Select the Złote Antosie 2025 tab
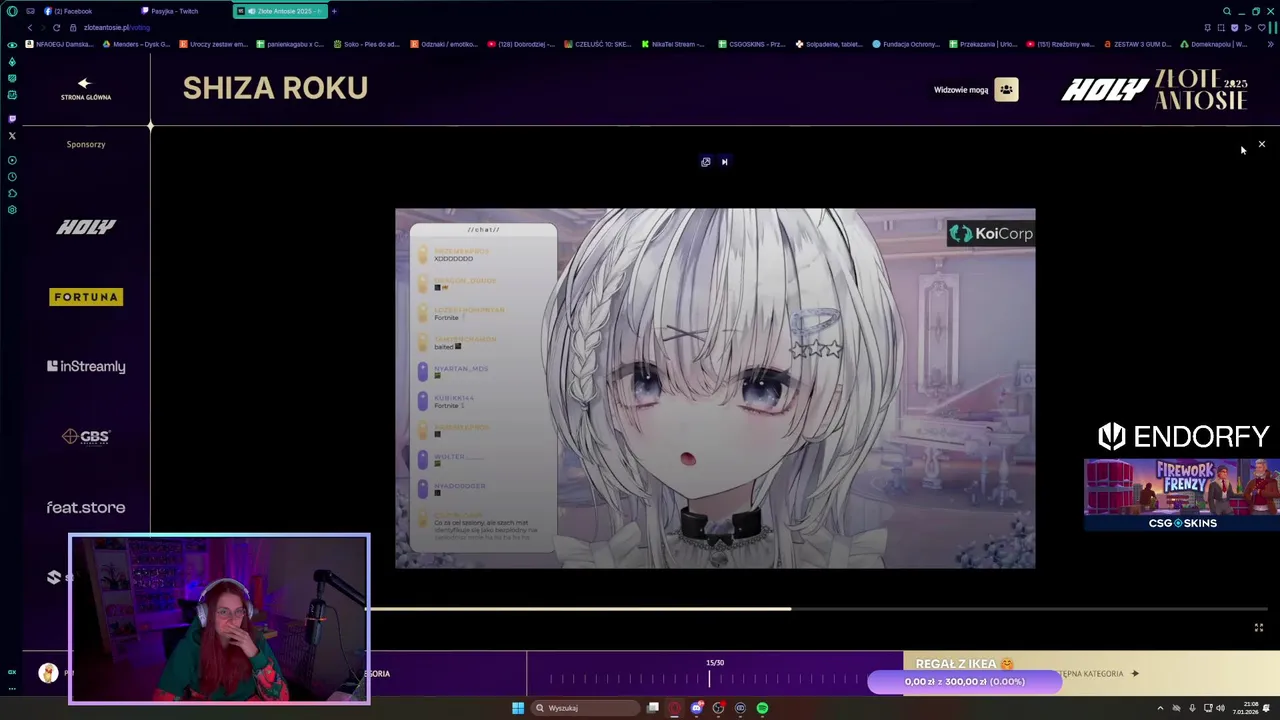 (280, 11)
